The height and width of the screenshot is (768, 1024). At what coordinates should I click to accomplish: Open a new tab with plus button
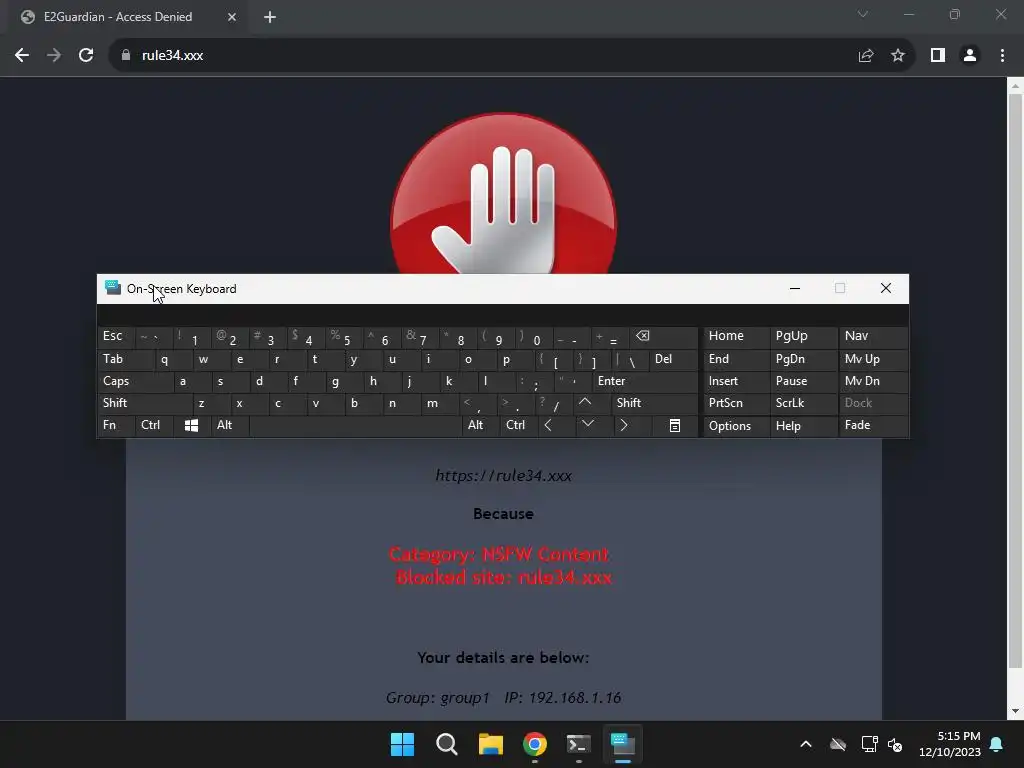tap(270, 17)
